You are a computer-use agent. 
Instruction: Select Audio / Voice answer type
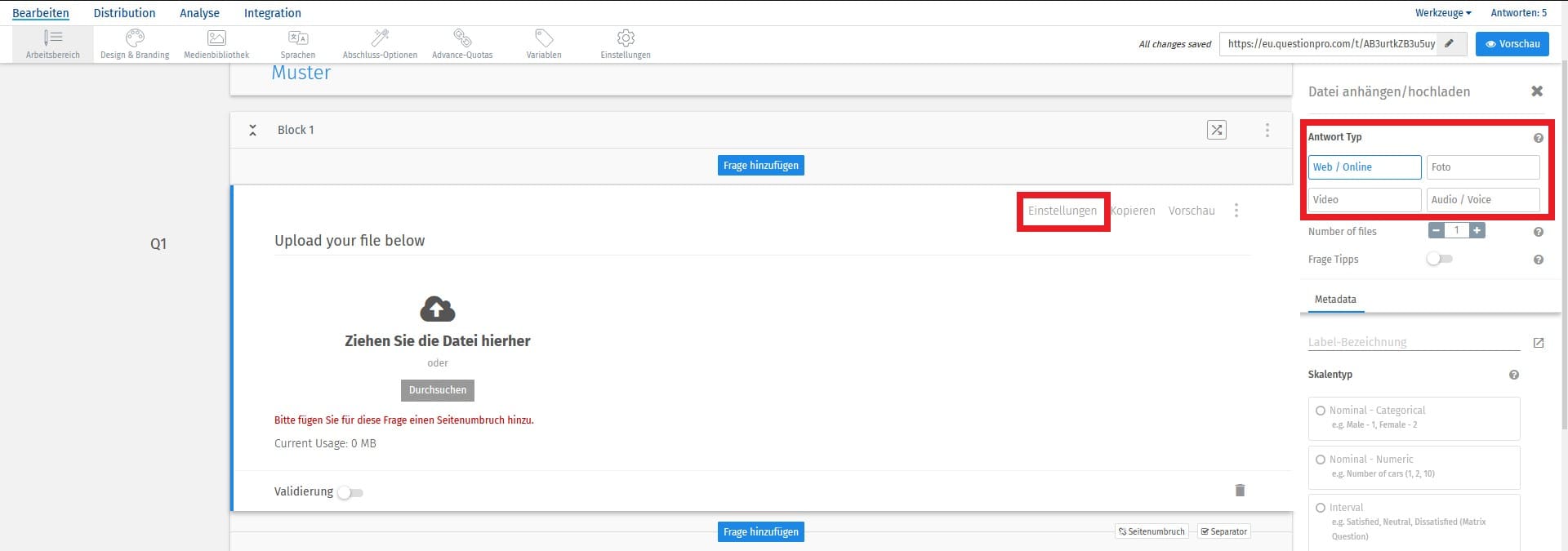pyautogui.click(x=1483, y=200)
